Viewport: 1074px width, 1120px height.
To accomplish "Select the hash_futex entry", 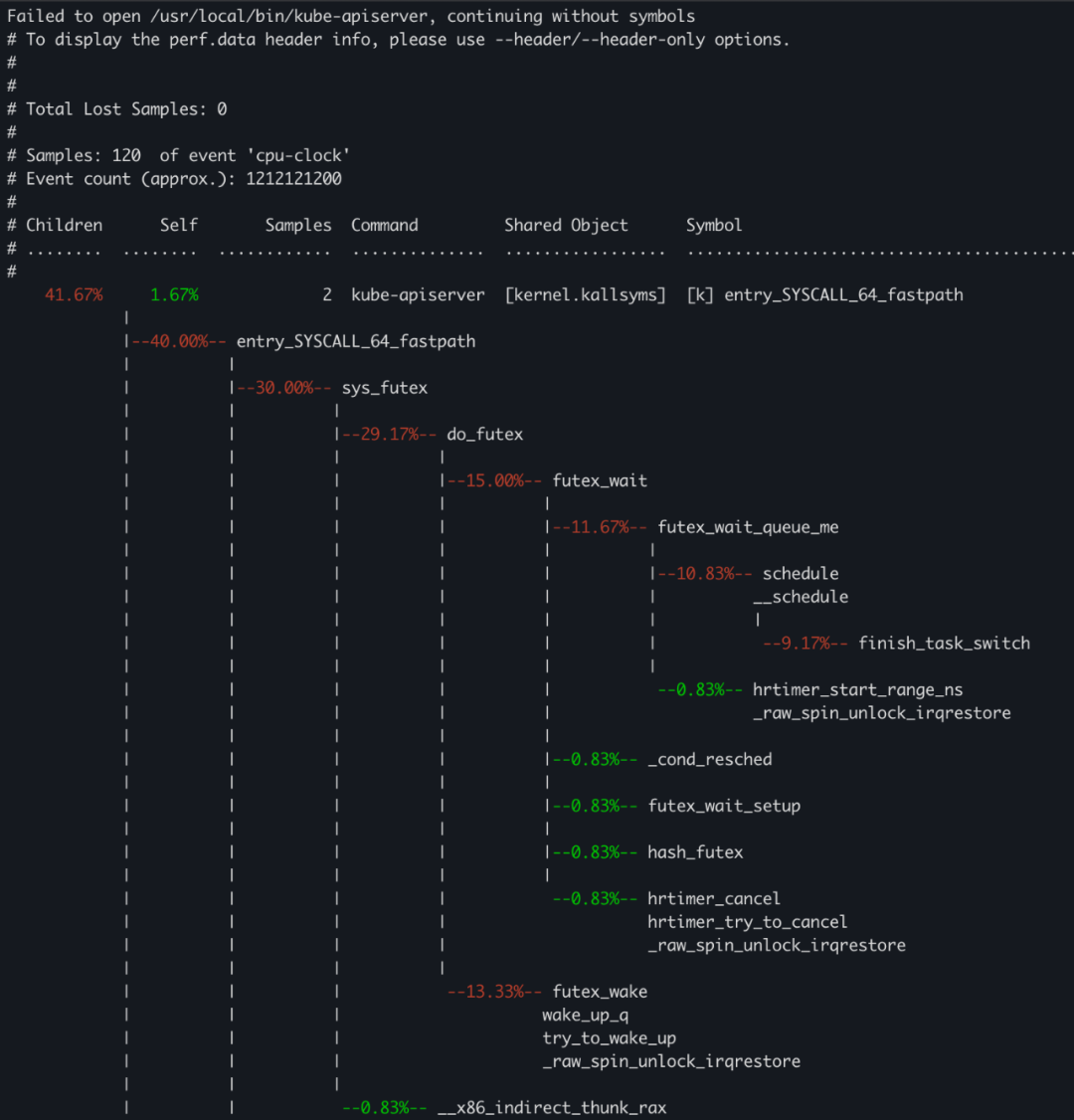I will 695,852.
